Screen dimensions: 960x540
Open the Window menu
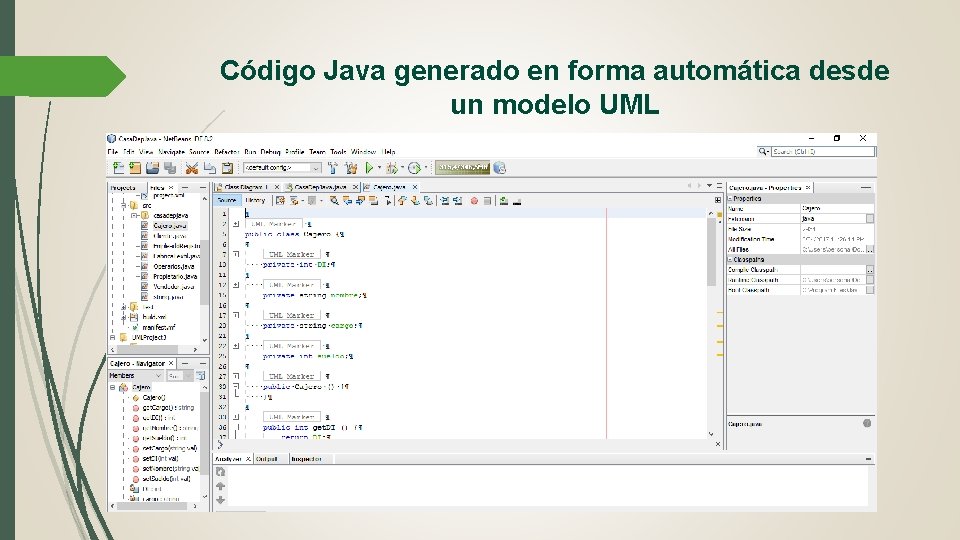click(x=363, y=152)
